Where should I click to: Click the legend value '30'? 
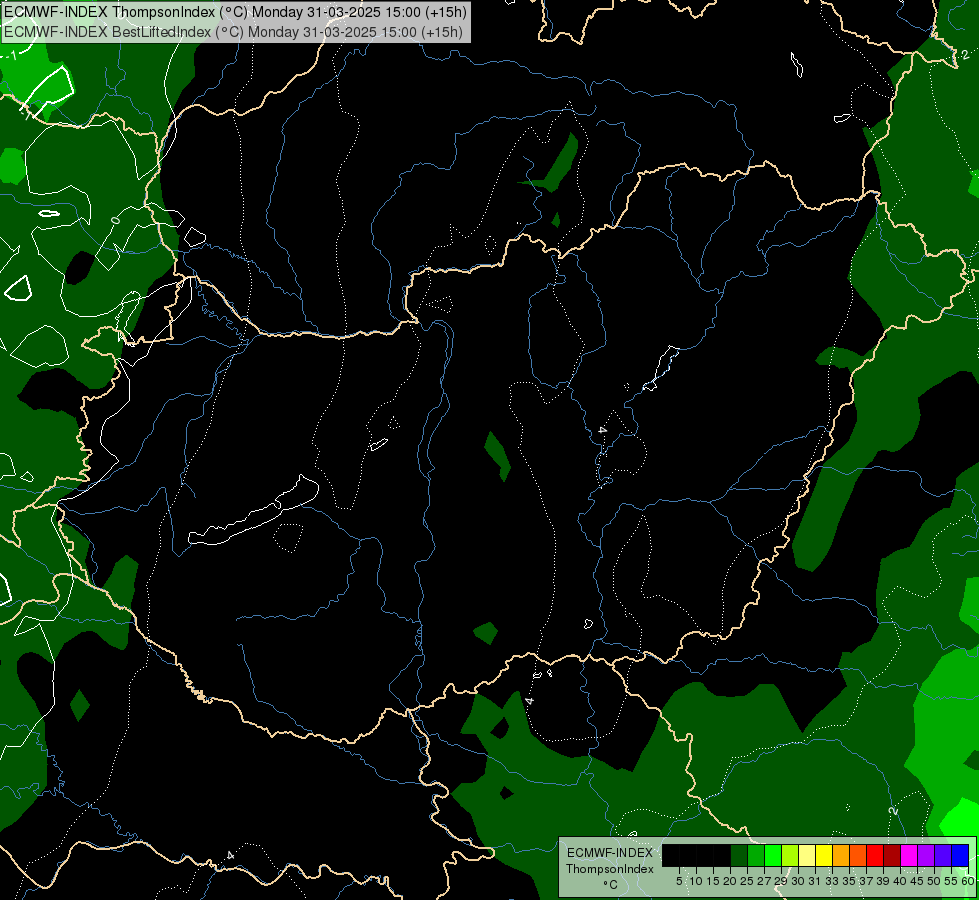click(x=798, y=881)
